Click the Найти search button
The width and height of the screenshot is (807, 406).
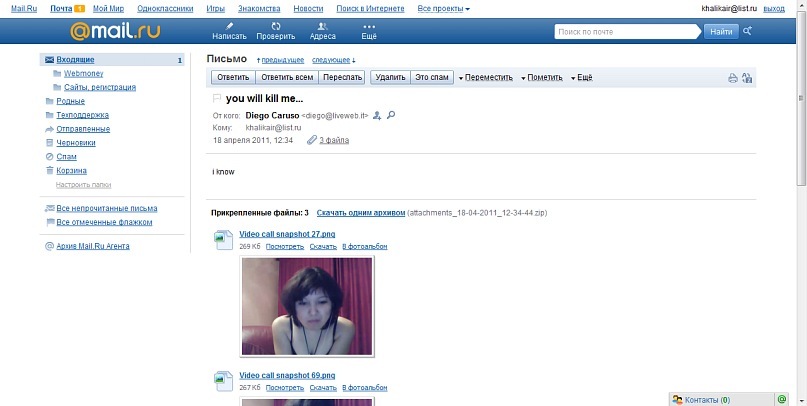(x=721, y=31)
